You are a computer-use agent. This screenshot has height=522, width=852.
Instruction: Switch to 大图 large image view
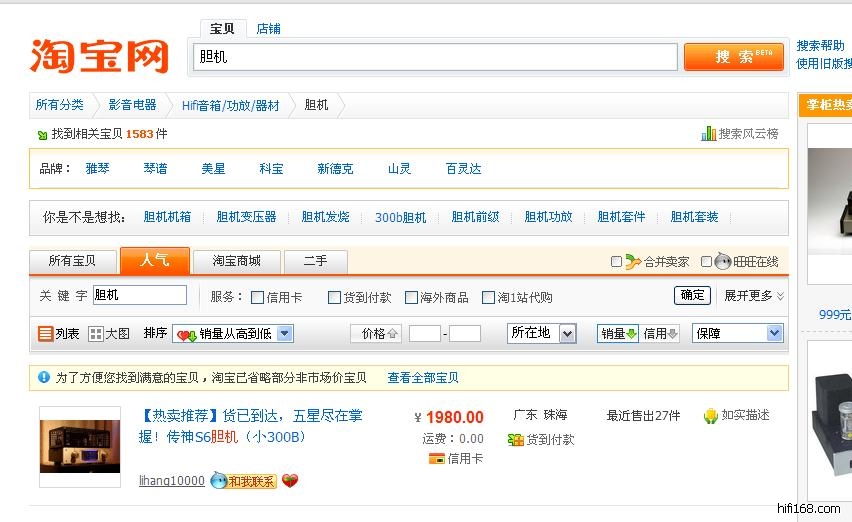96,334
